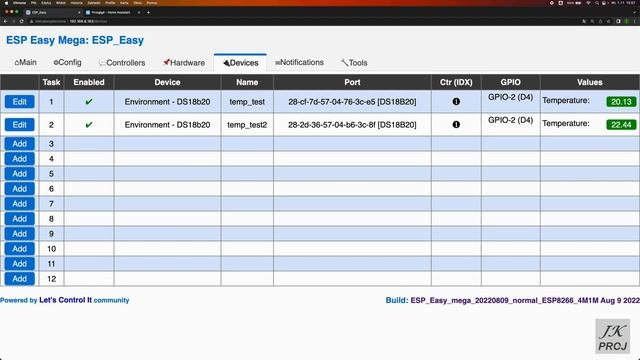Open a new browser tab
The height and width of the screenshot is (360, 640).
point(148,13)
